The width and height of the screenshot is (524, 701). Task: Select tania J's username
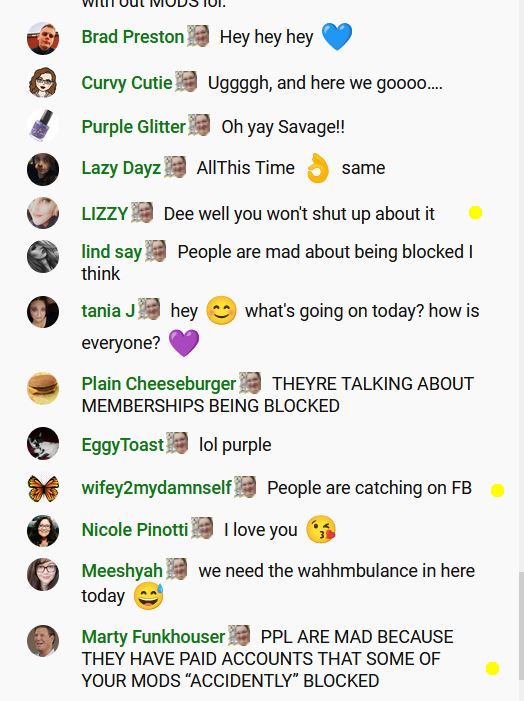pyautogui.click(x=108, y=311)
